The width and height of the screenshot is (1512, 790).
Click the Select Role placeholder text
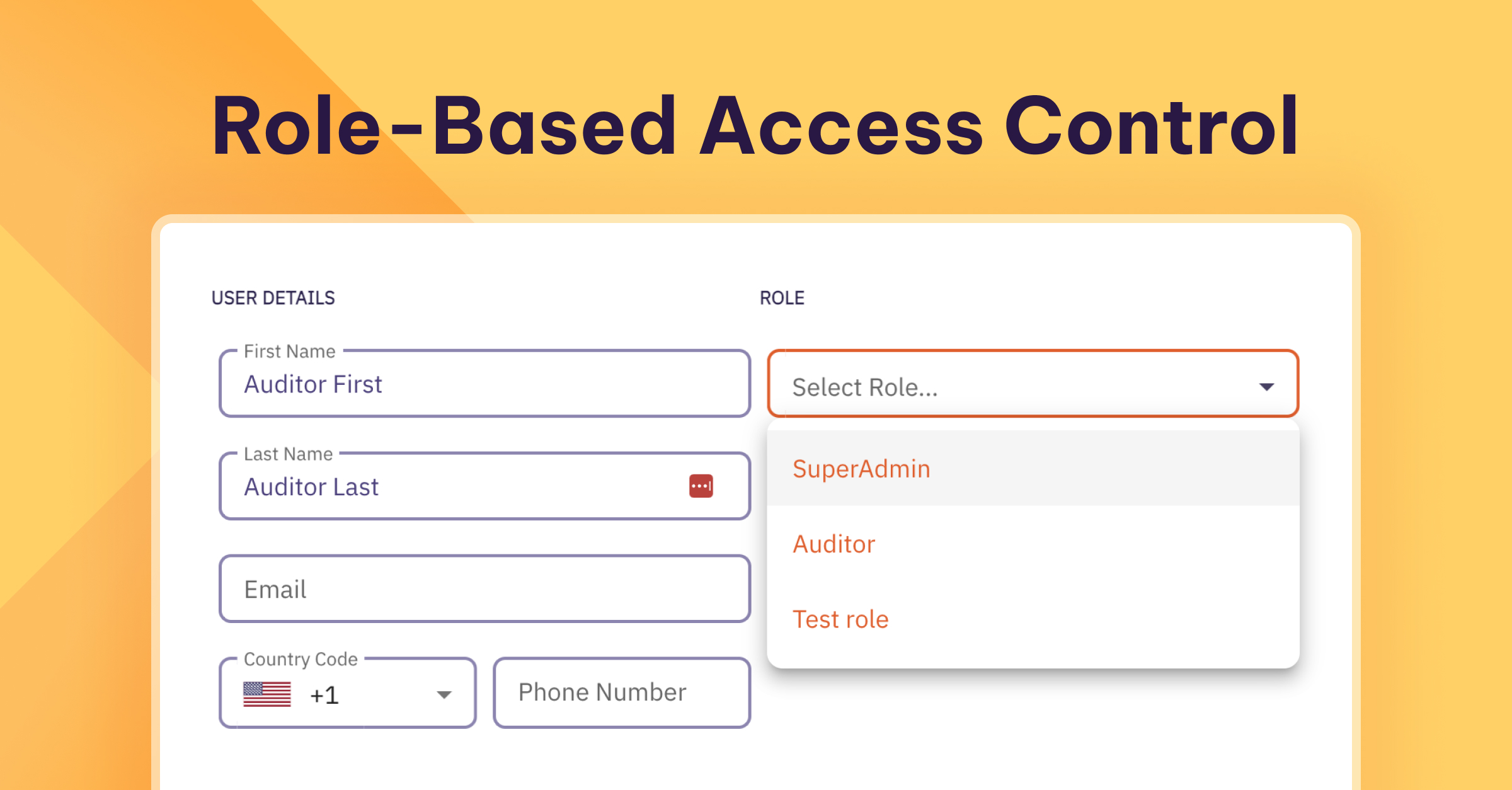(x=864, y=387)
